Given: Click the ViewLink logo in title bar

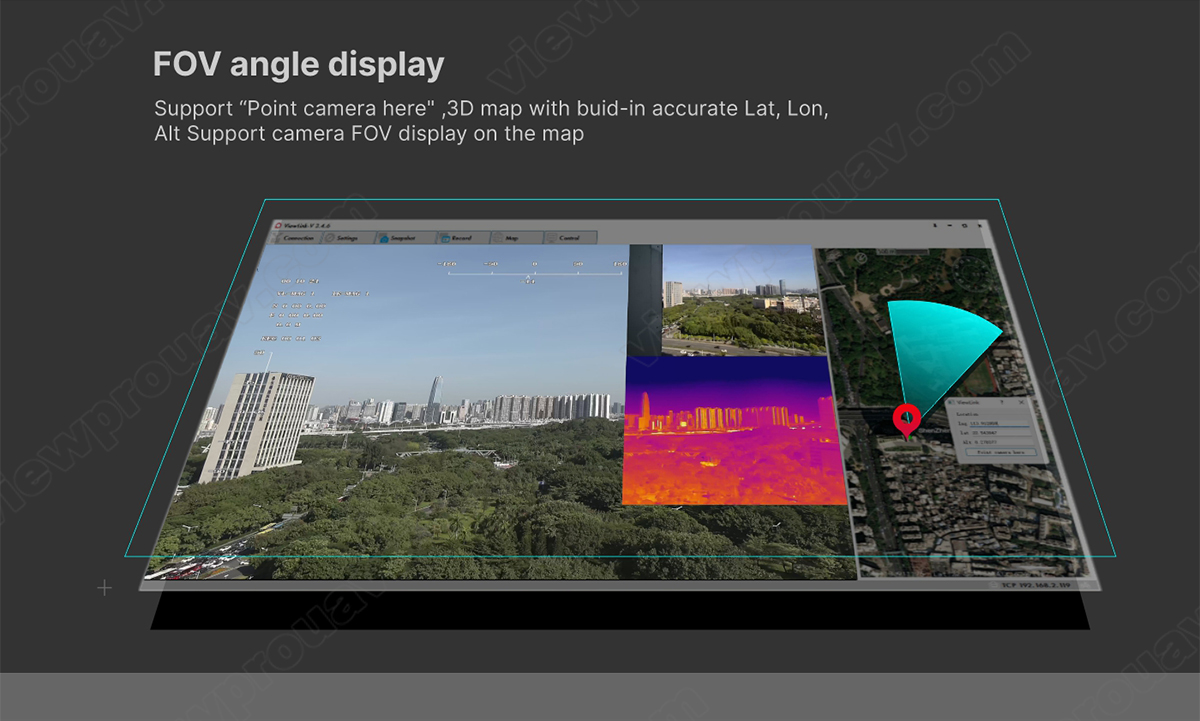Looking at the screenshot, I should pos(279,225).
